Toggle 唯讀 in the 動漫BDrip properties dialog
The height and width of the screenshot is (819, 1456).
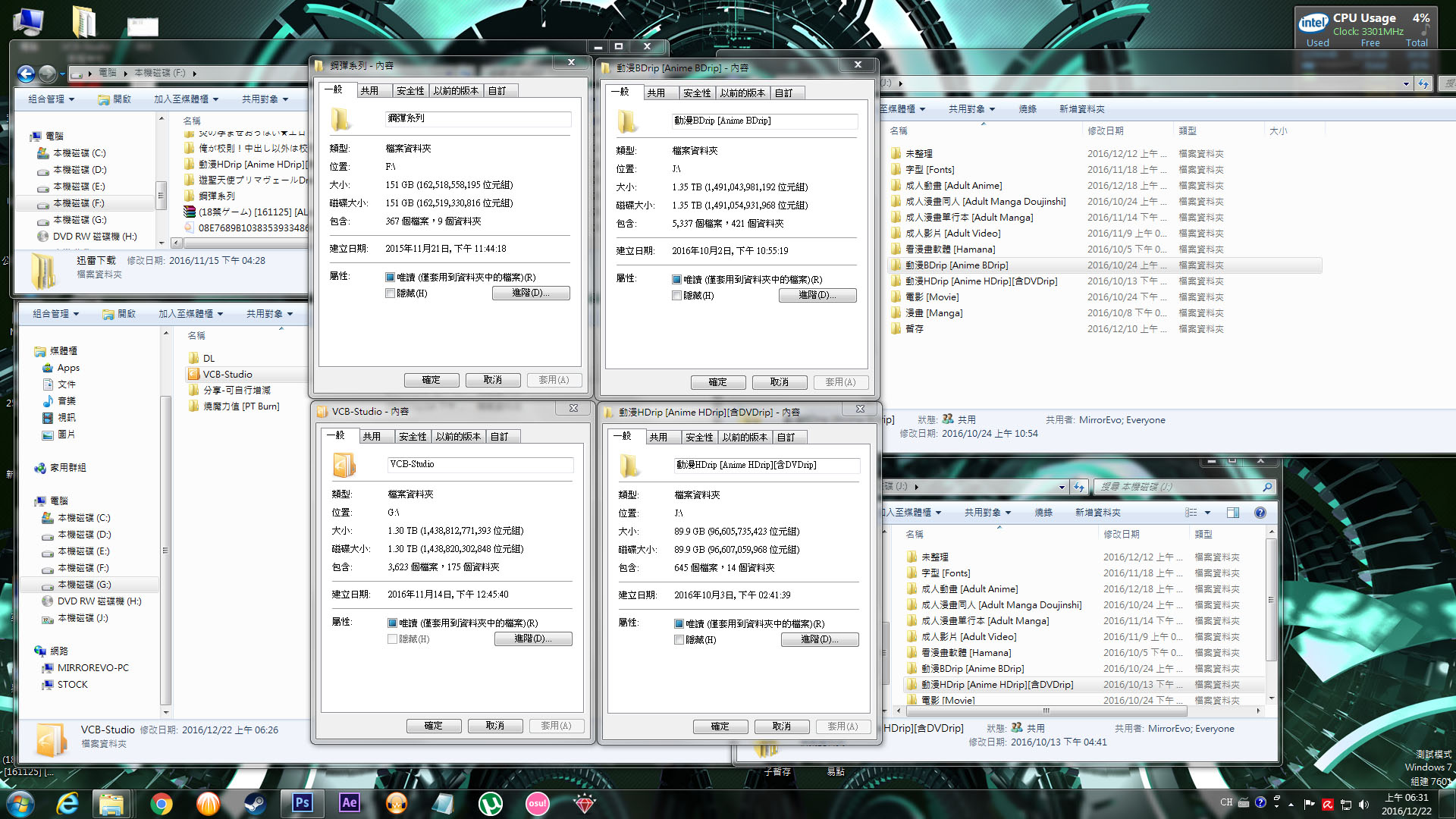coord(676,280)
